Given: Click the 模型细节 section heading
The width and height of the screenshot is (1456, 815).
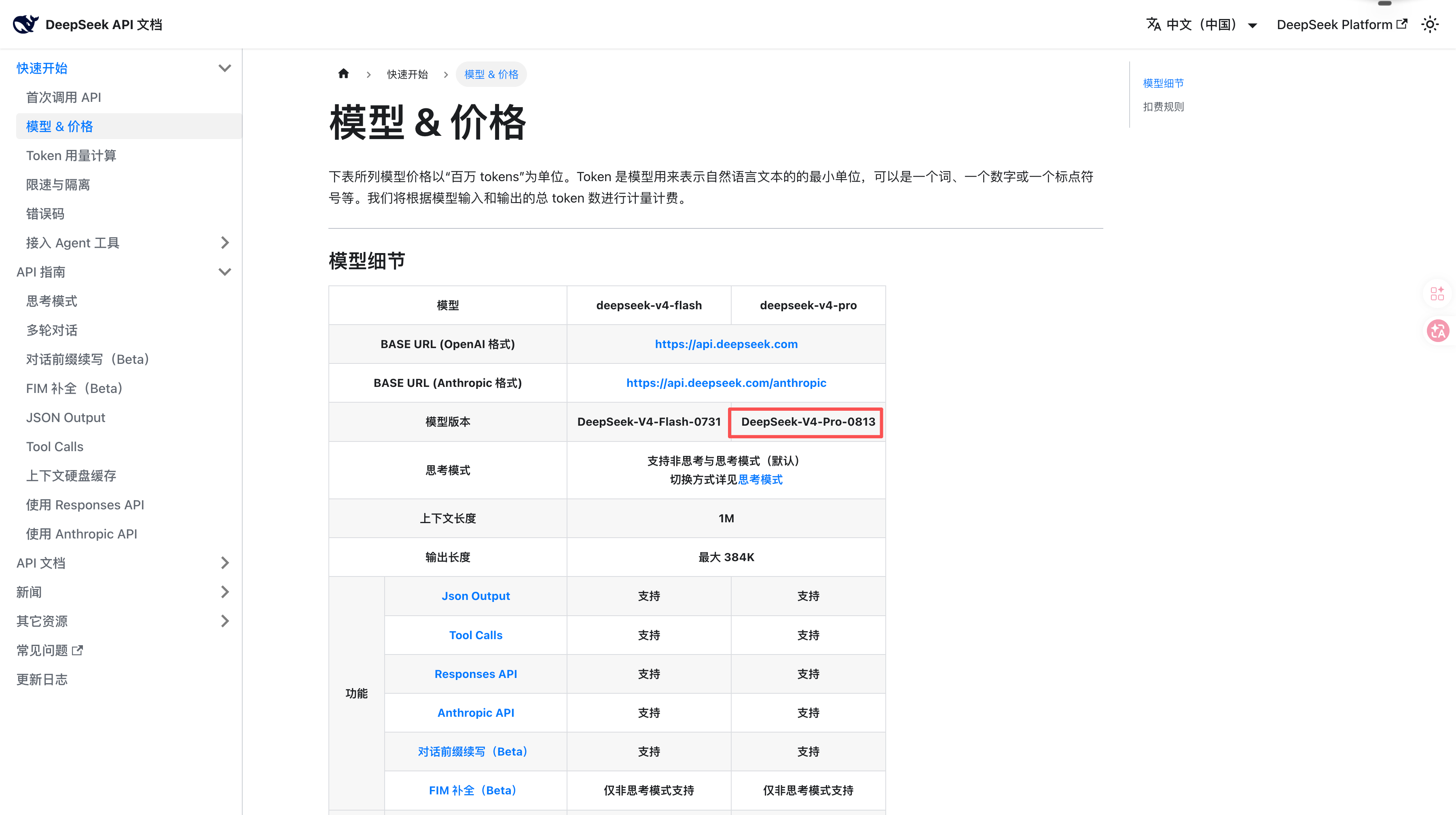Looking at the screenshot, I should (x=367, y=261).
